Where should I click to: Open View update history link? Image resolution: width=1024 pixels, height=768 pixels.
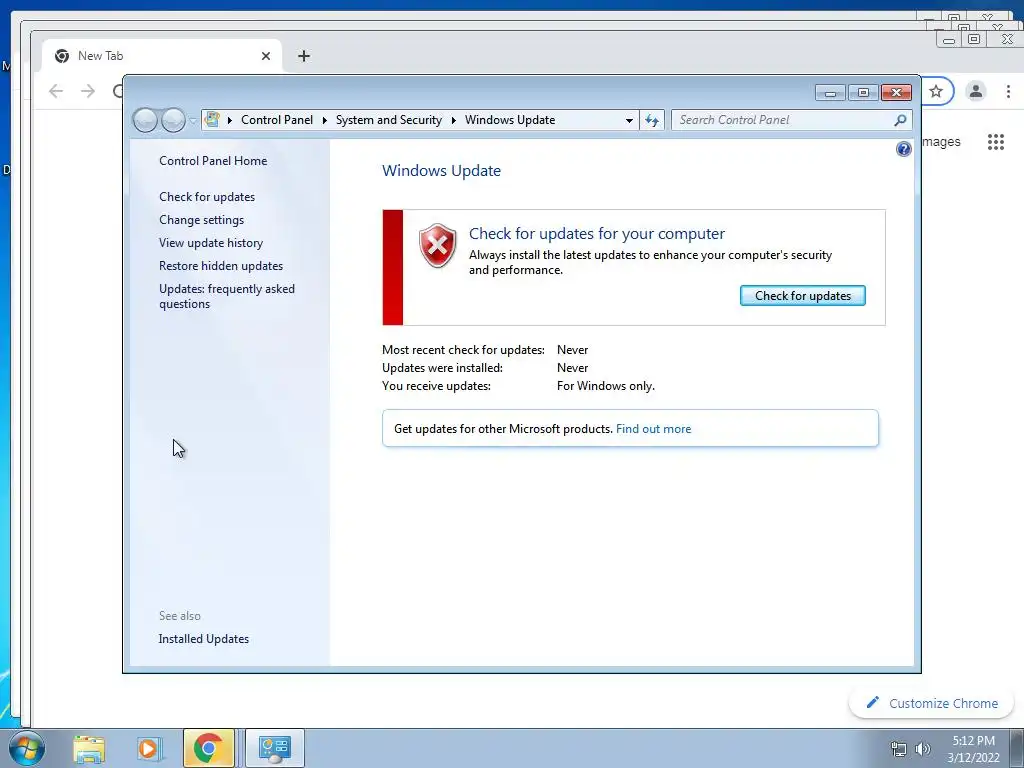pyautogui.click(x=211, y=243)
